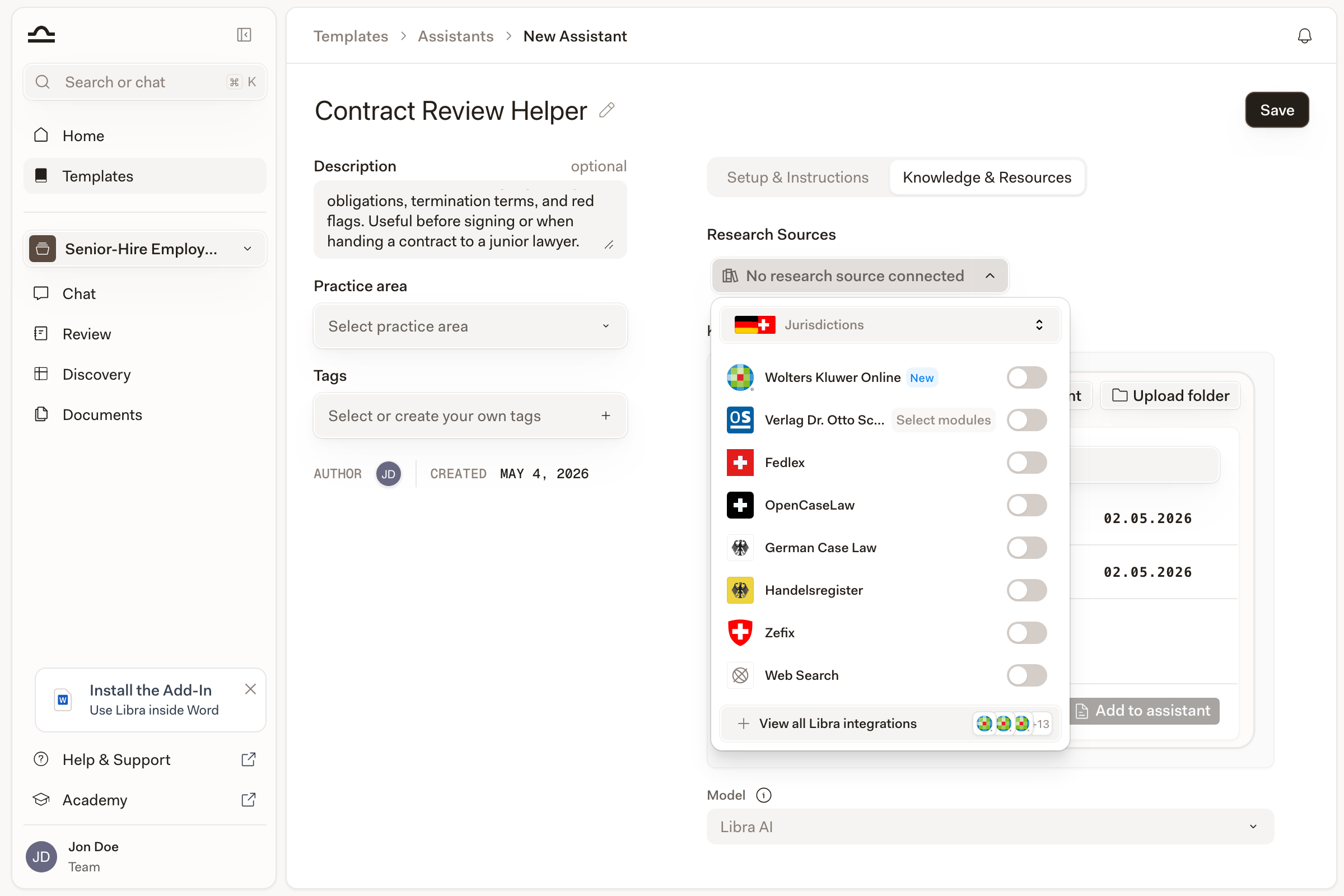The height and width of the screenshot is (896, 1344).
Task: Switch to Setup & Instructions tab
Action: coord(797,177)
